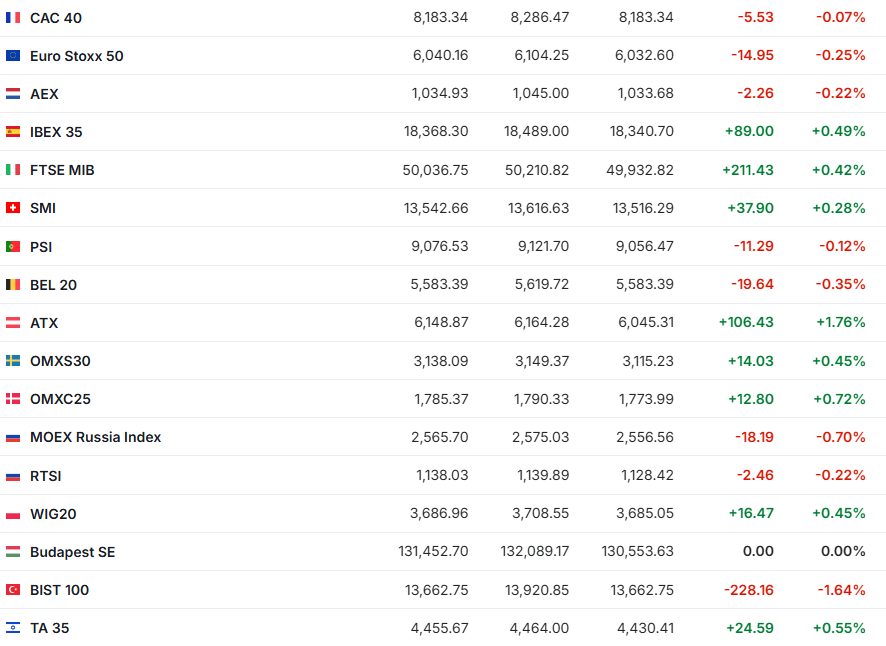Viewport: 886px width, 646px height.
Task: Go to the IBEX 35 index
Action: 56,132
